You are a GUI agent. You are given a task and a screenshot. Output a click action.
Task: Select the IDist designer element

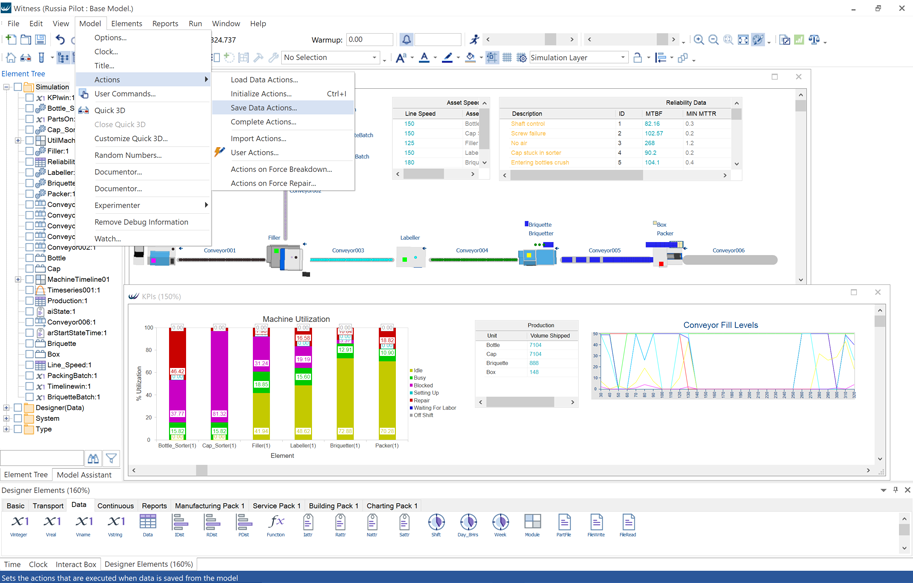179,525
